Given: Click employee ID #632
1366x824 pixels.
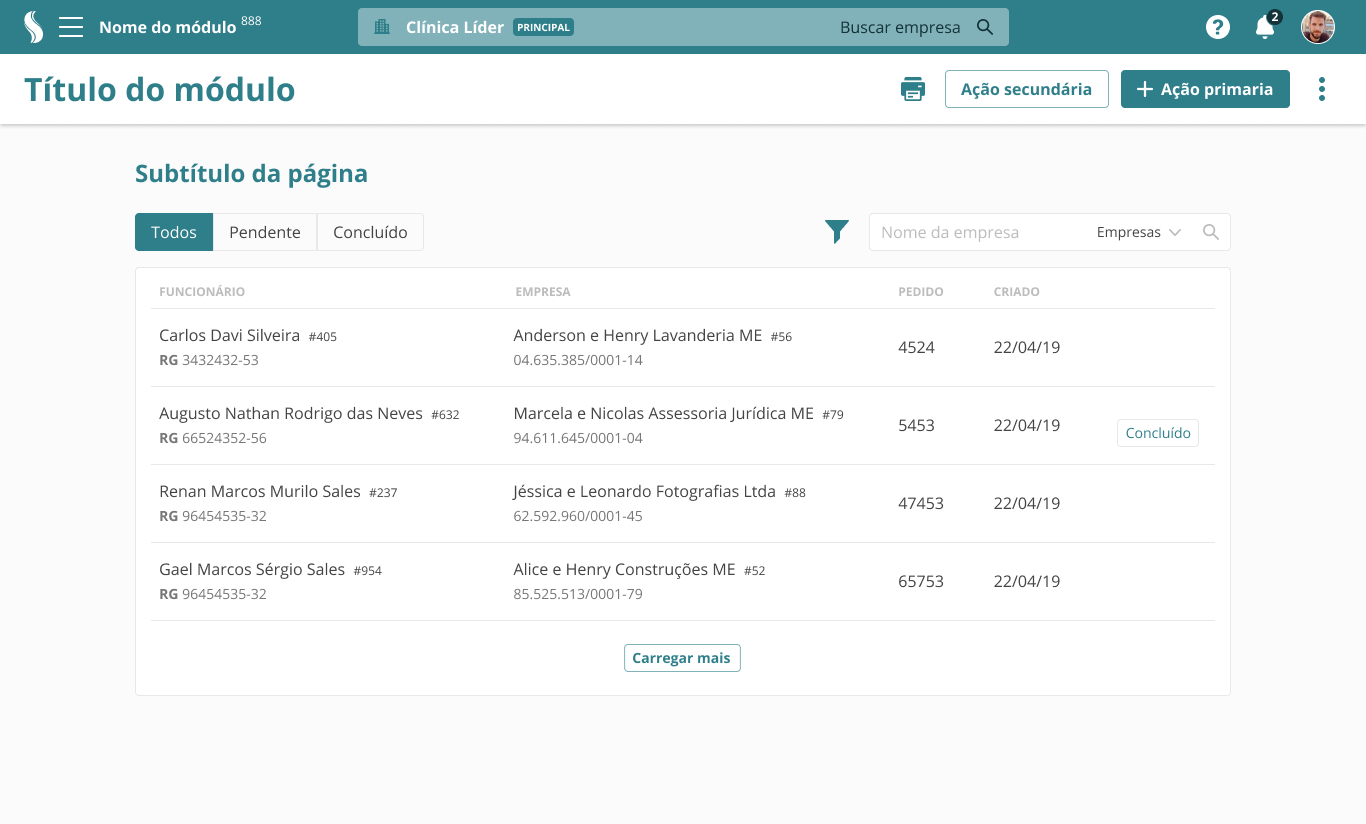Looking at the screenshot, I should [445, 415].
